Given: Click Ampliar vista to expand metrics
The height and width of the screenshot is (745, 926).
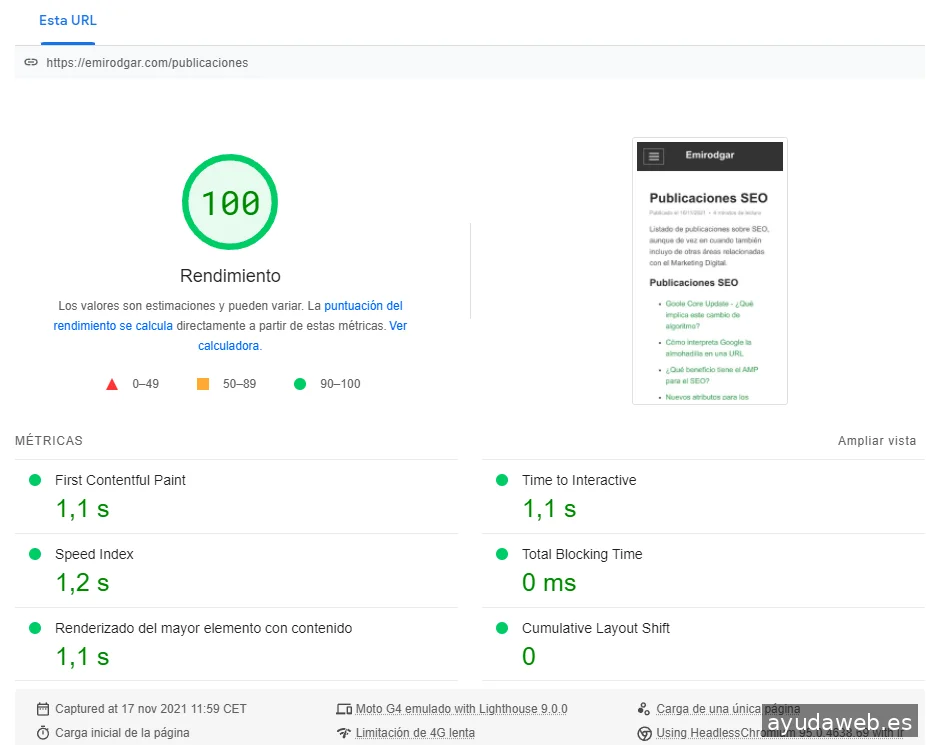Looking at the screenshot, I should point(876,441).
